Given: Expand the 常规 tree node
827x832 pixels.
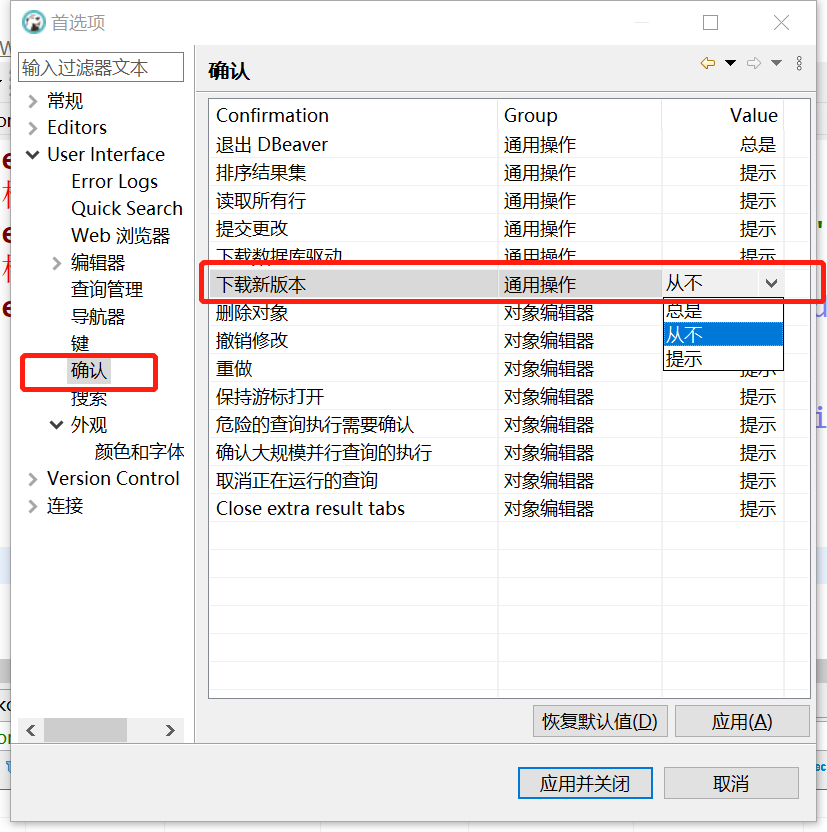Looking at the screenshot, I should click(x=33, y=101).
